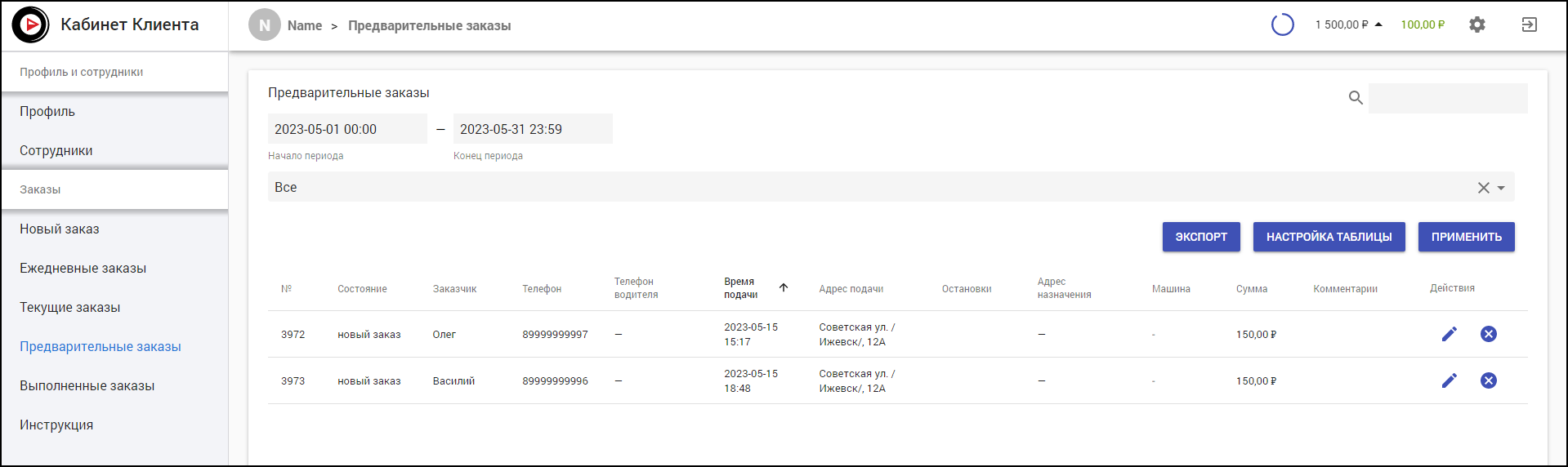1568x467 pixels.
Task: Cancel order 3972 with the X icon
Action: coord(1488,334)
